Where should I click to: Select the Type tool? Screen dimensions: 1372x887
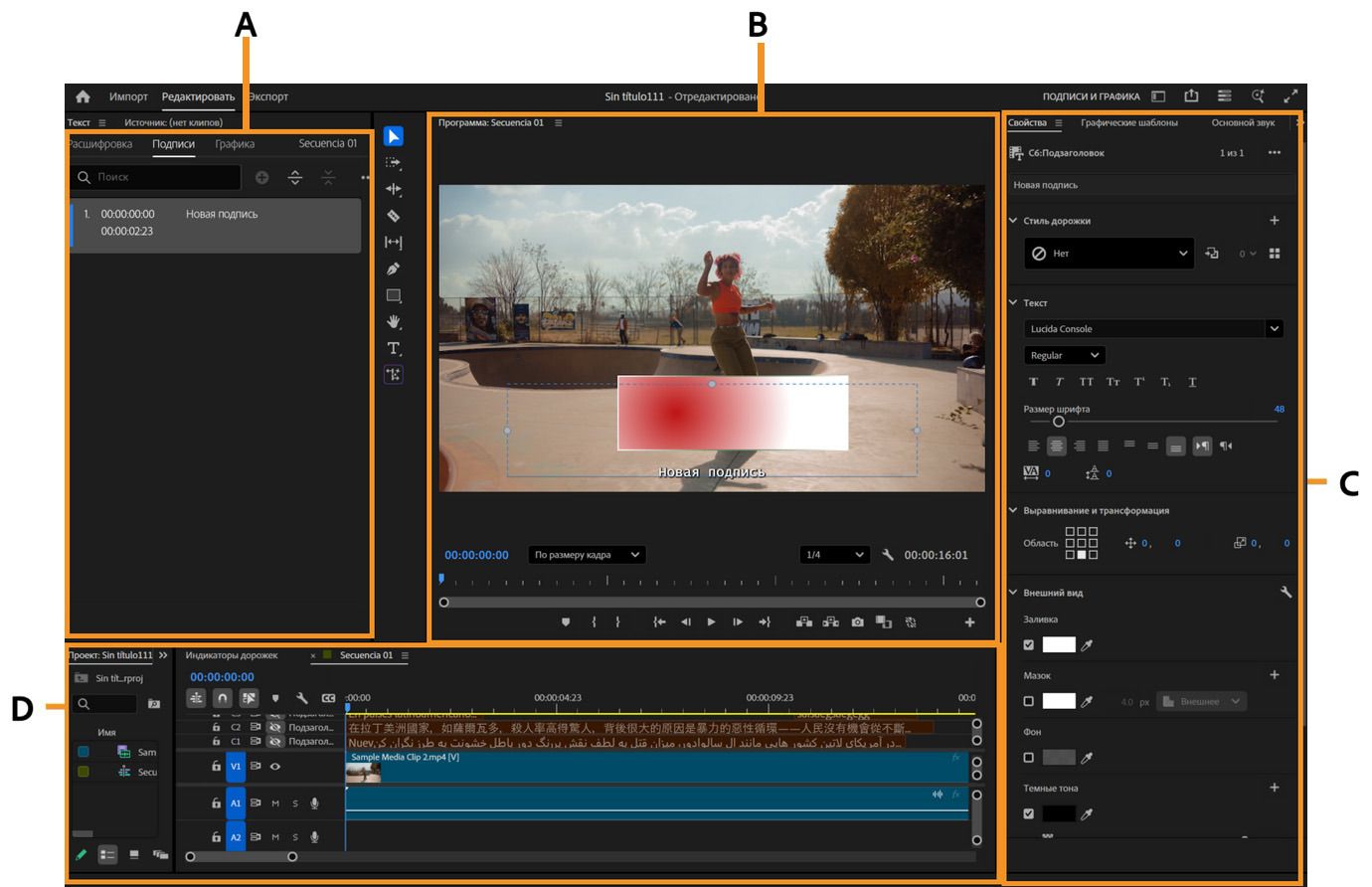393,348
